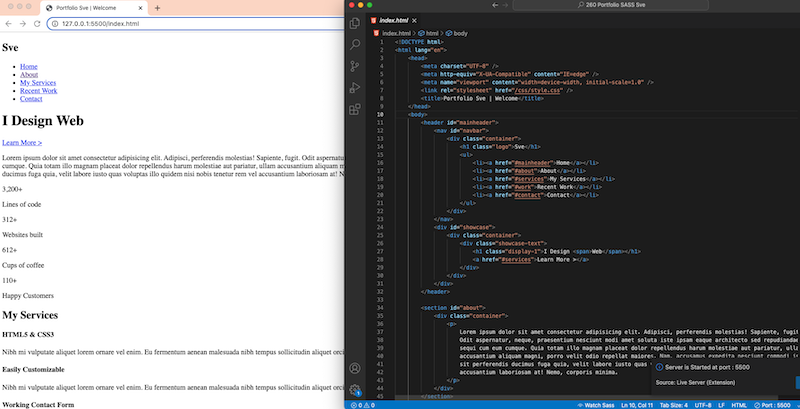Click the Contact link on the webpage
This screenshot has height=409, width=800.
pos(31,99)
